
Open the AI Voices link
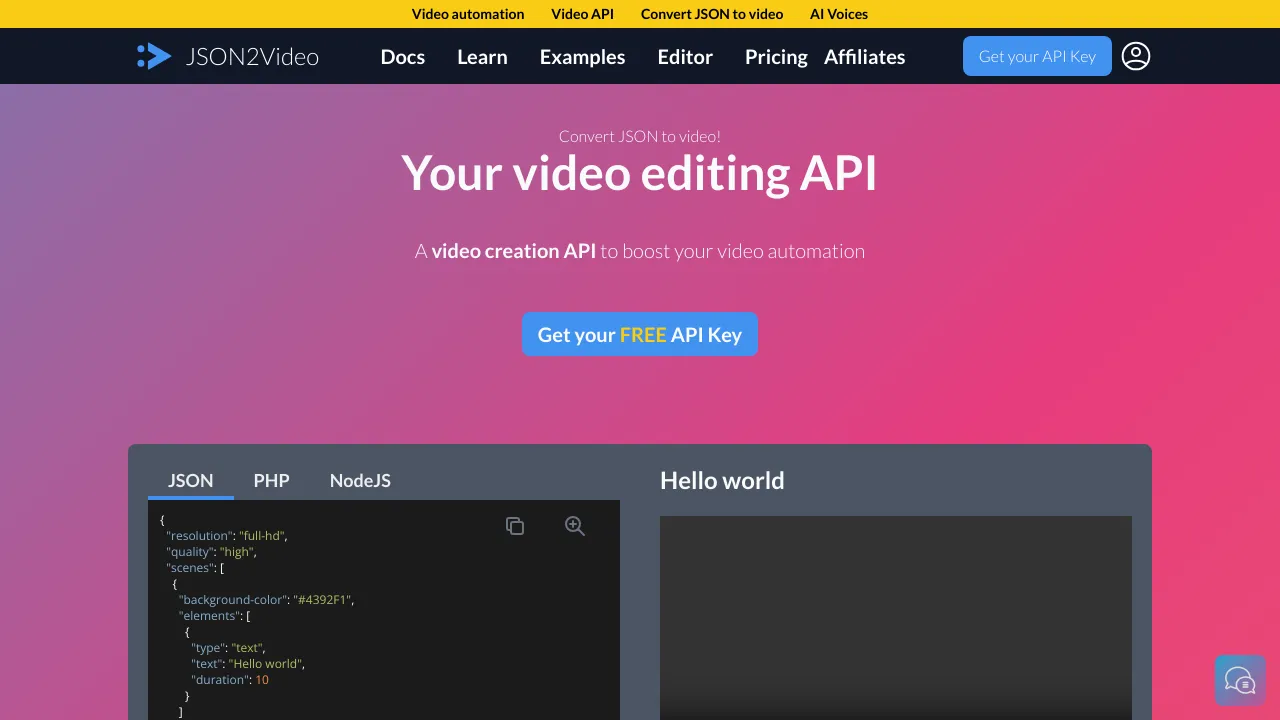(839, 14)
